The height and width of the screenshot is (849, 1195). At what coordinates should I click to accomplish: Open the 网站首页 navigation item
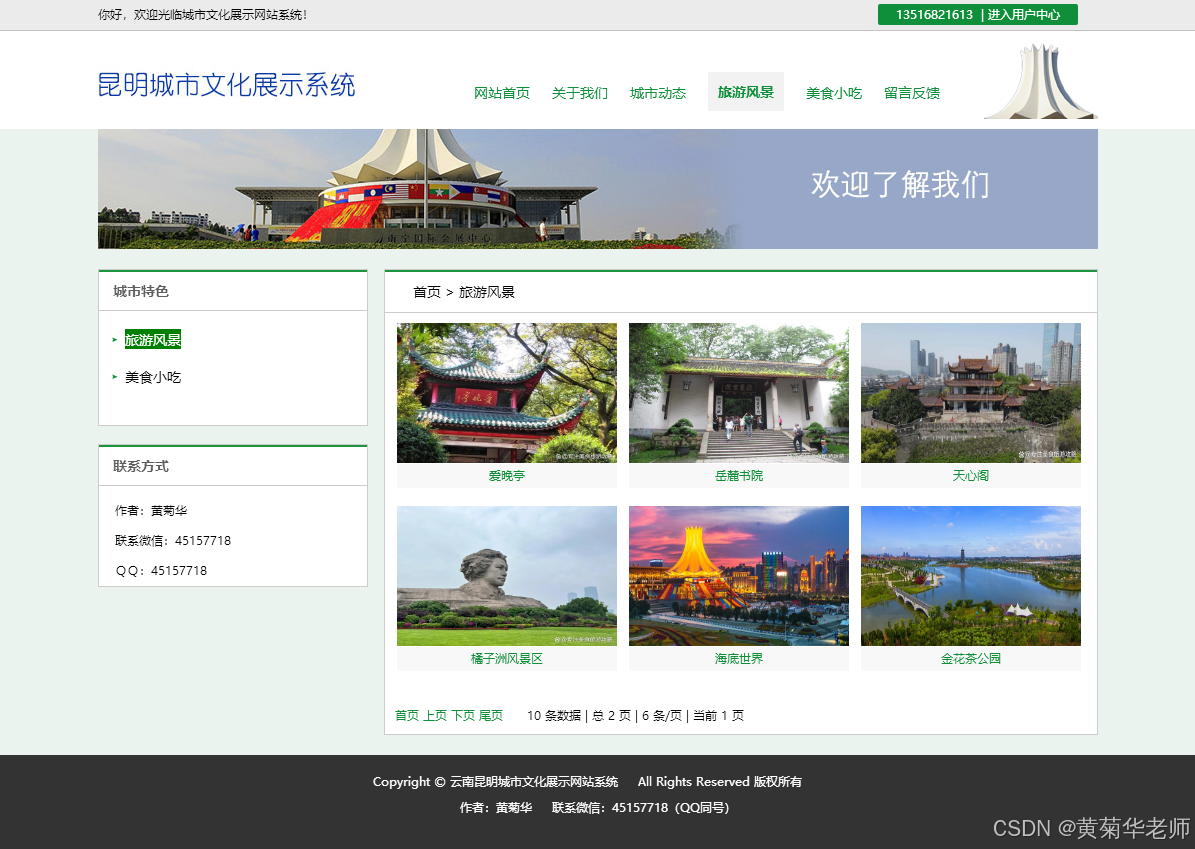point(501,93)
